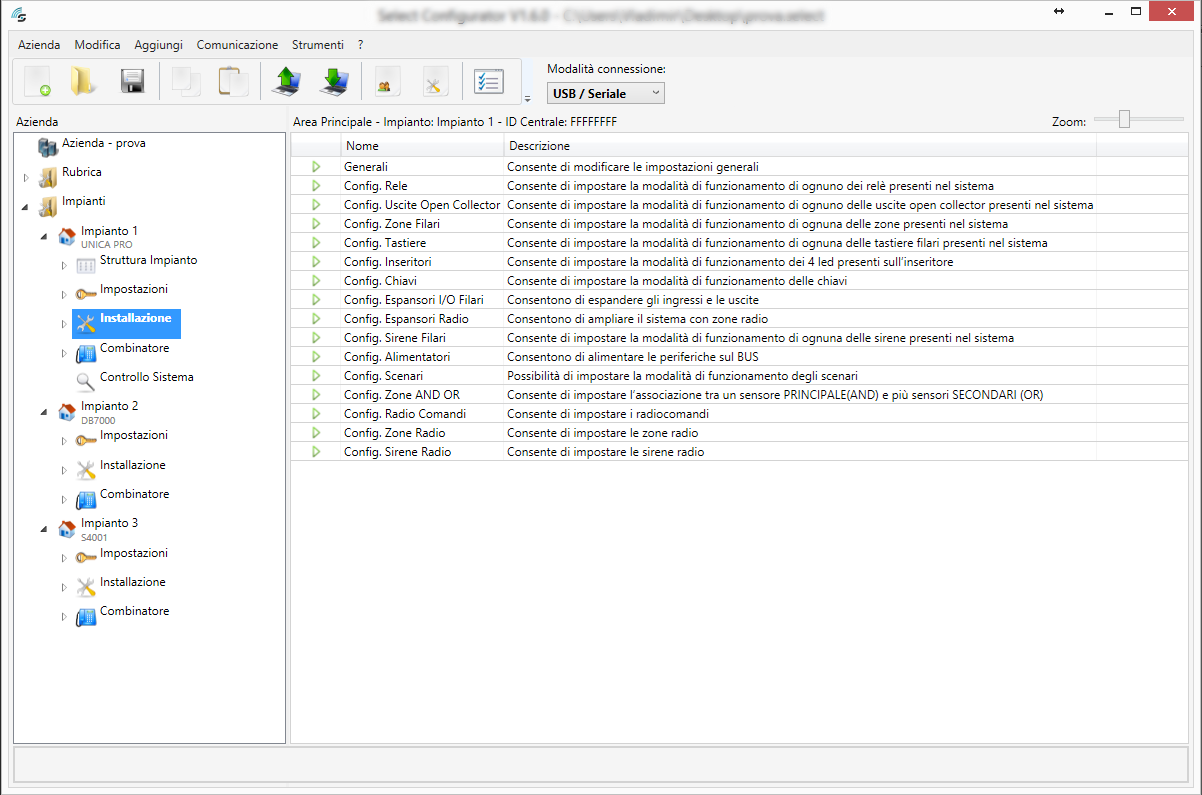This screenshot has width=1202, height=795.
Task: Open the Comunicazione menu
Action: [237, 45]
